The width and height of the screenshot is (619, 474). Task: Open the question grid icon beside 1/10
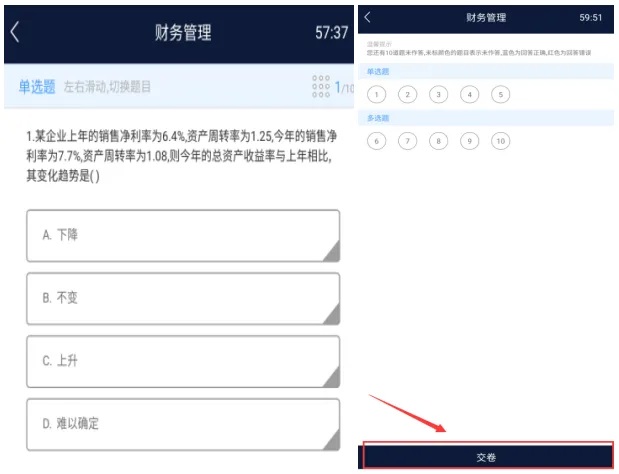(x=321, y=86)
